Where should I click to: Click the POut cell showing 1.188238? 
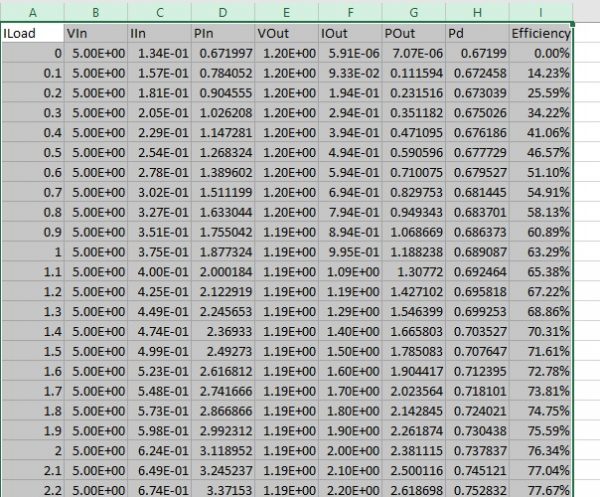point(414,250)
